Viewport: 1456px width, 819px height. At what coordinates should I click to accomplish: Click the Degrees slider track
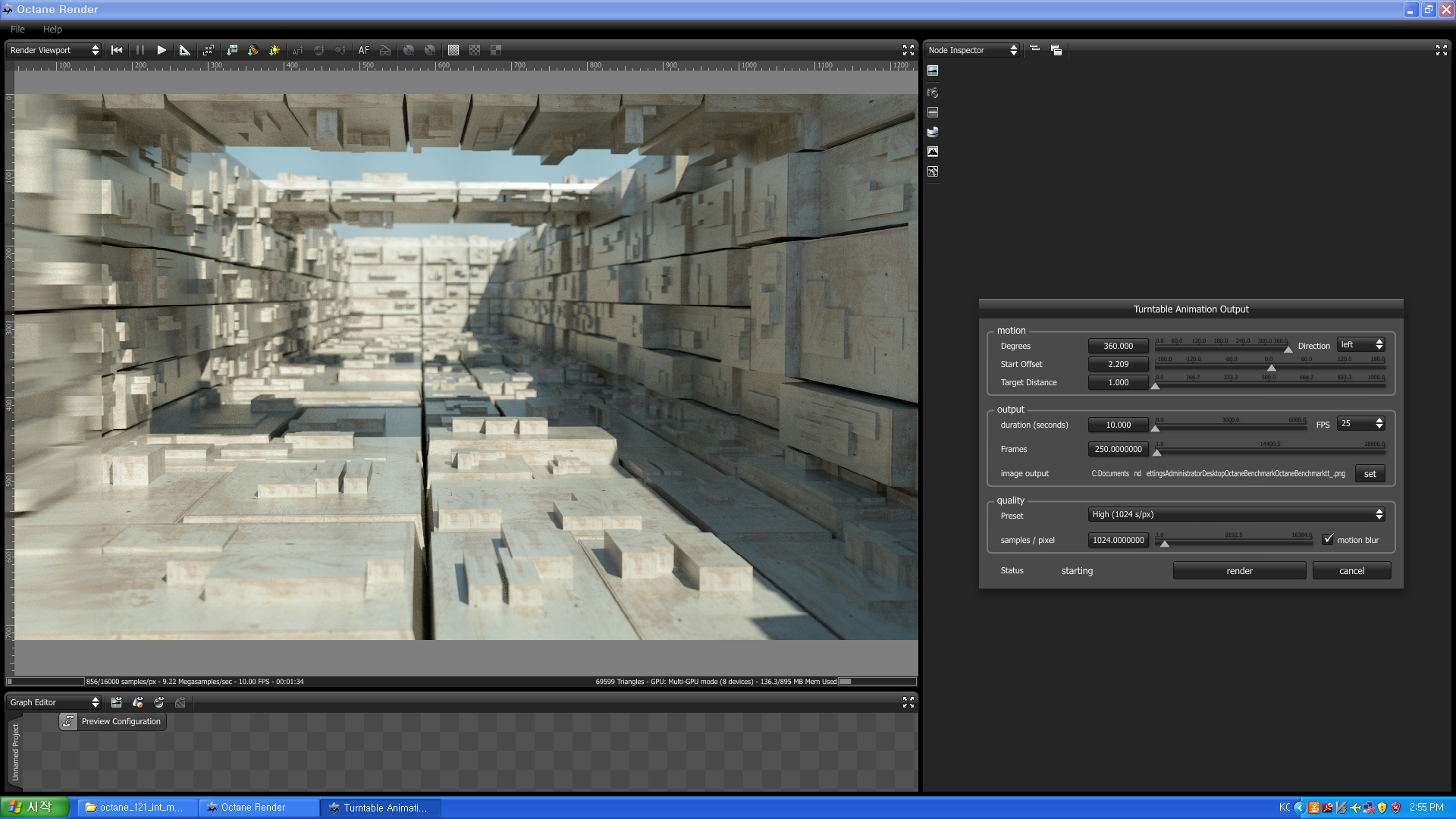click(1221, 349)
